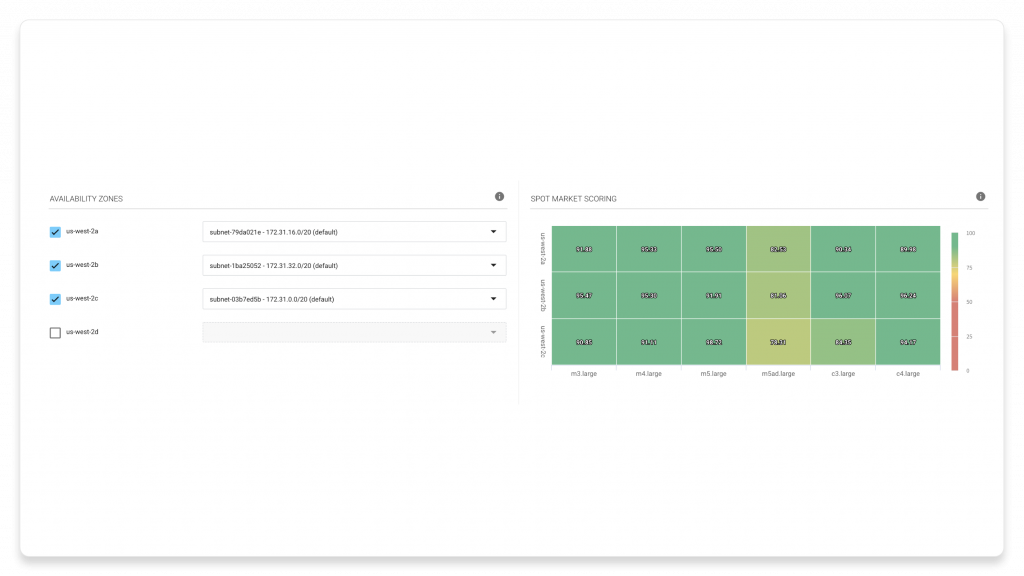
Task: Click the m3.large axis label
Action: (584, 374)
